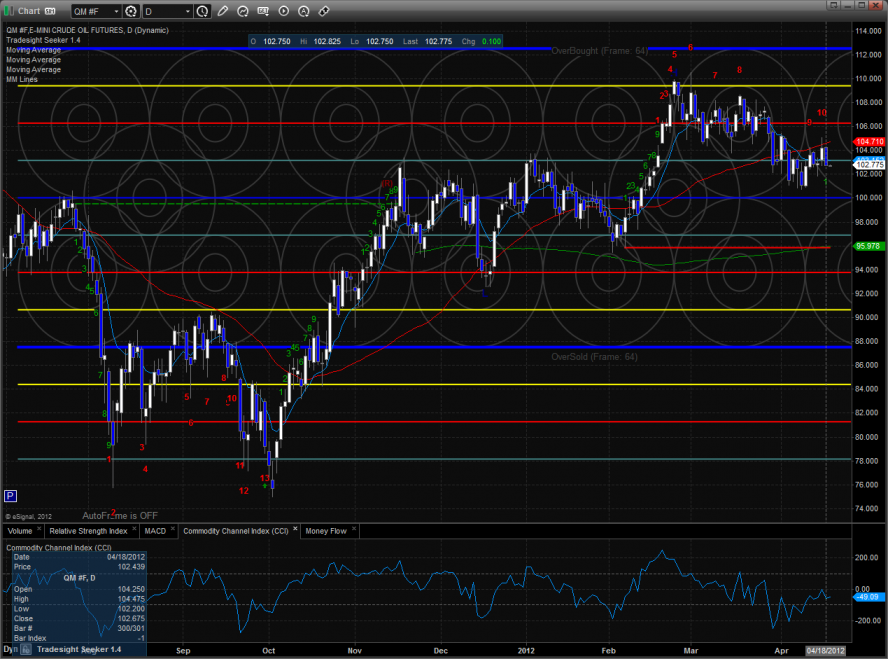Expand the QM #F symbol dropdown
Image resolution: width=888 pixels, height=659 pixels.
click(x=114, y=12)
